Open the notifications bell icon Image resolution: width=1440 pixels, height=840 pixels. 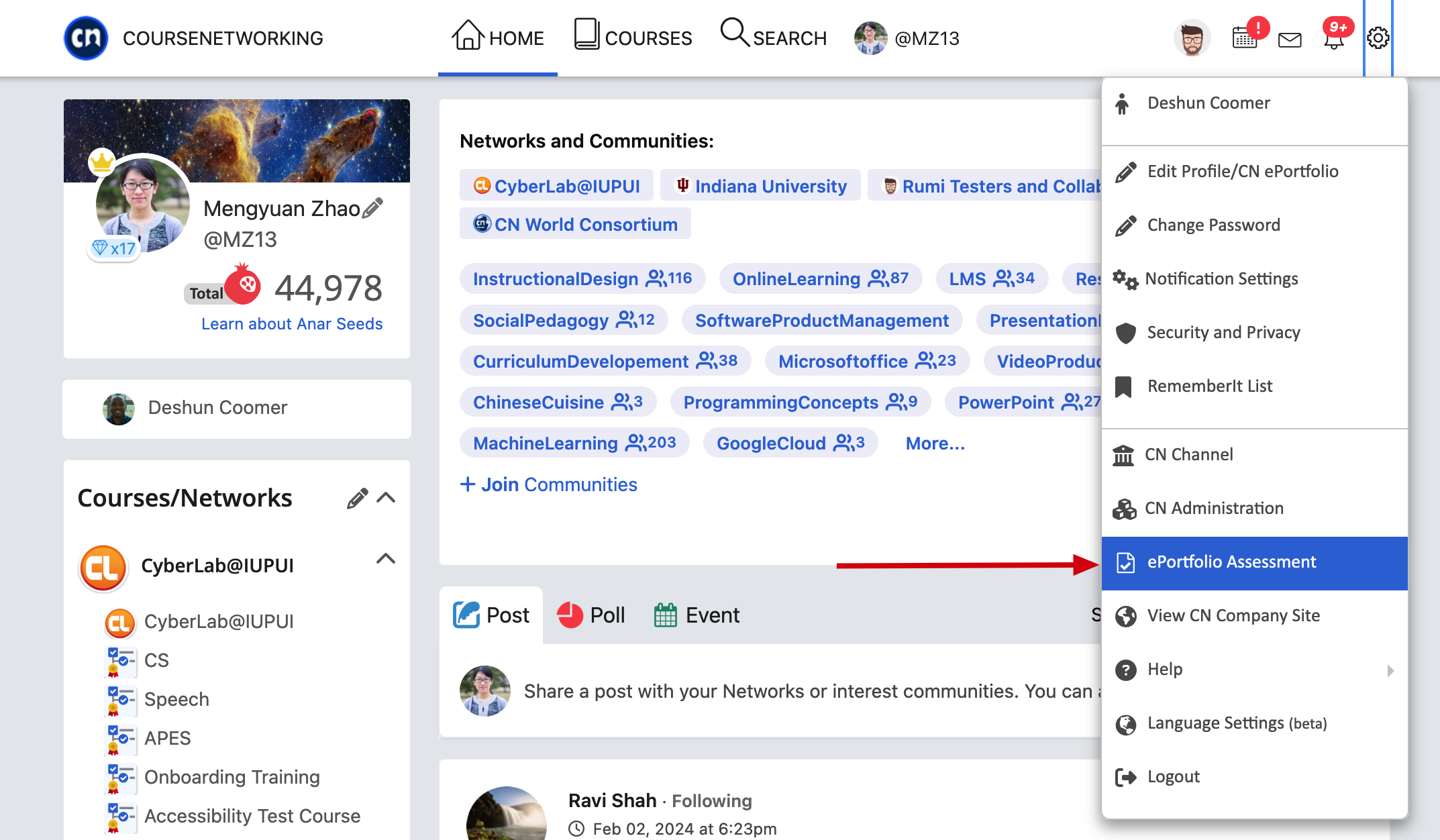1334,40
